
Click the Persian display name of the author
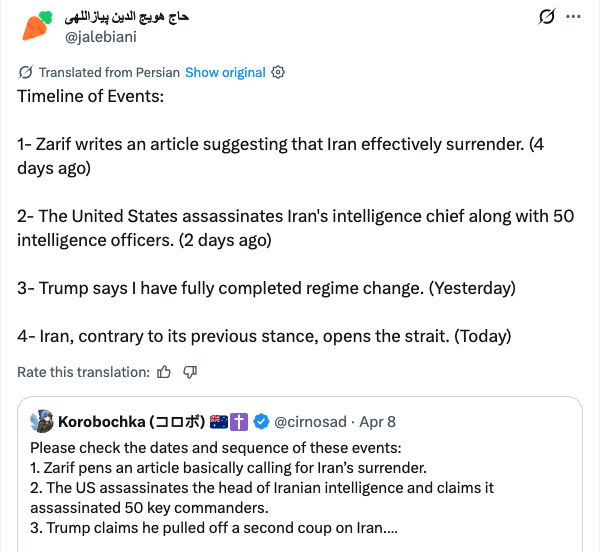(x=126, y=17)
